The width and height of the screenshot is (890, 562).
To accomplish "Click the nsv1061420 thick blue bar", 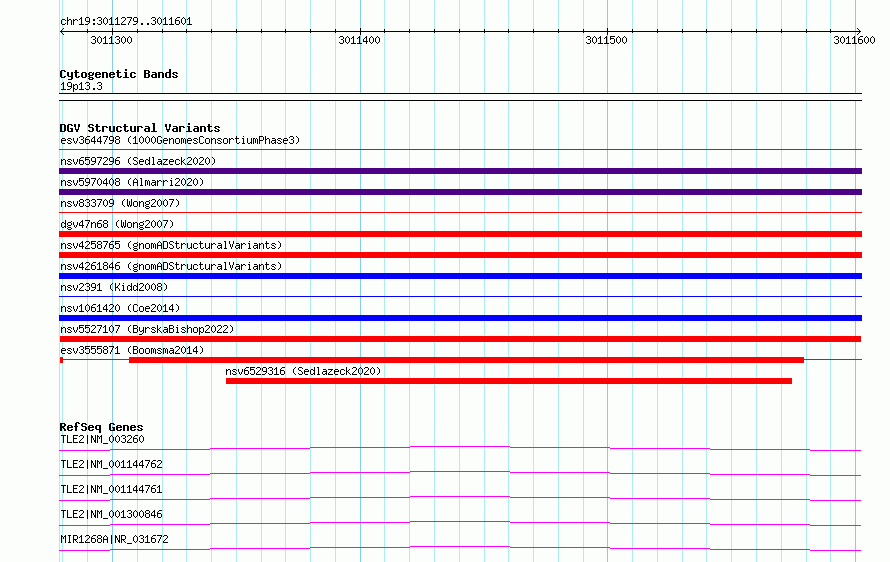I will pos(460,318).
